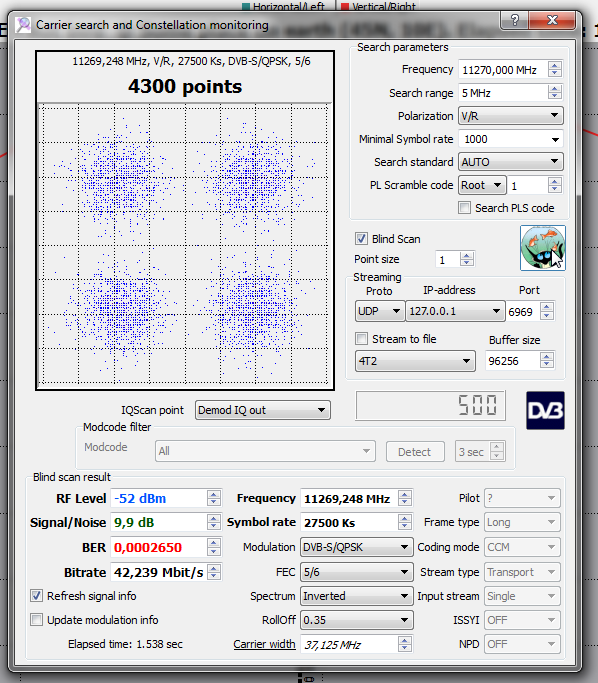
Task: Click the Search parameters Frequency spinner arrows
Action: tap(555, 70)
